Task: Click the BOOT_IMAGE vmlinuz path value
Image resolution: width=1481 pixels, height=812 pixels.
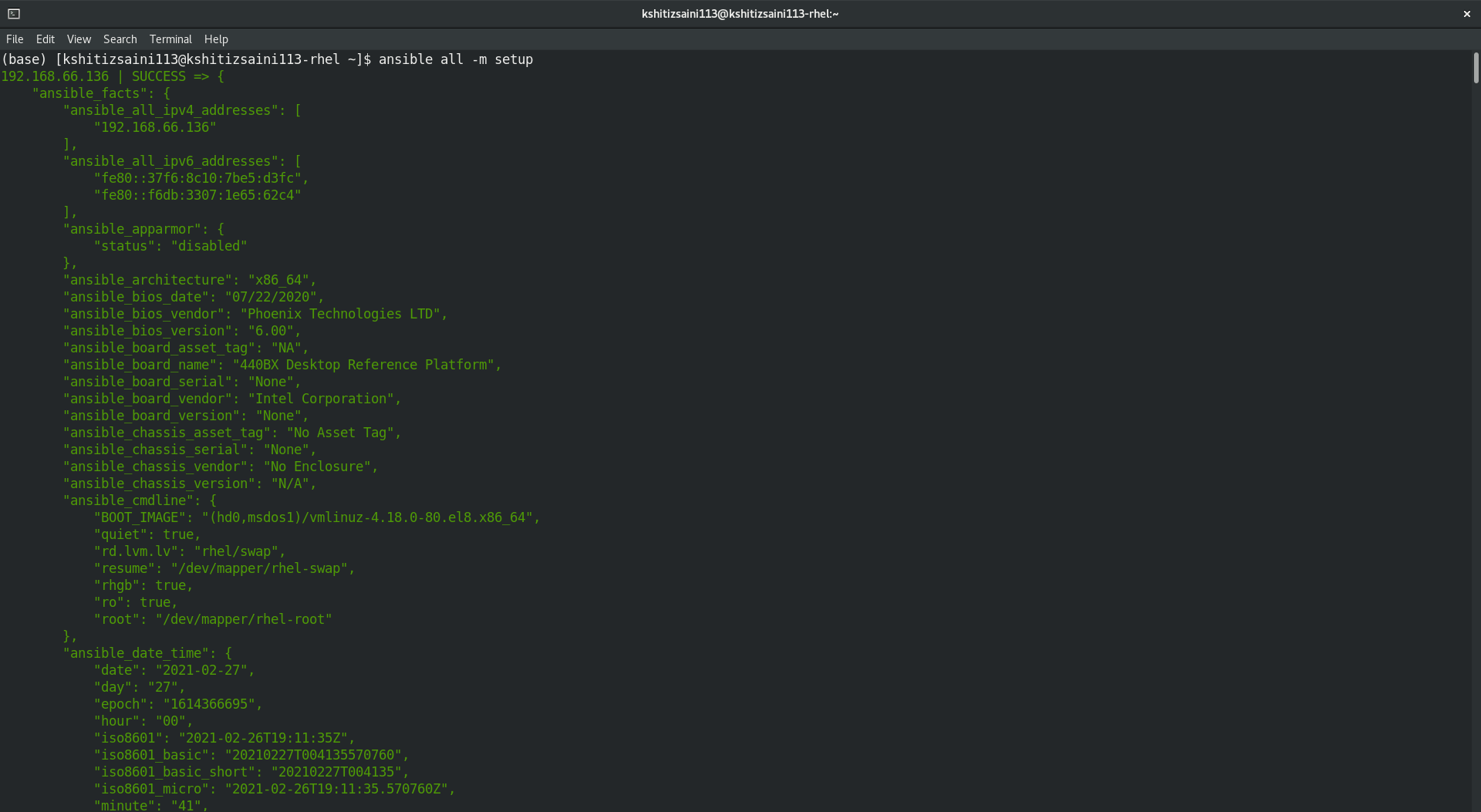Action: click(x=370, y=517)
